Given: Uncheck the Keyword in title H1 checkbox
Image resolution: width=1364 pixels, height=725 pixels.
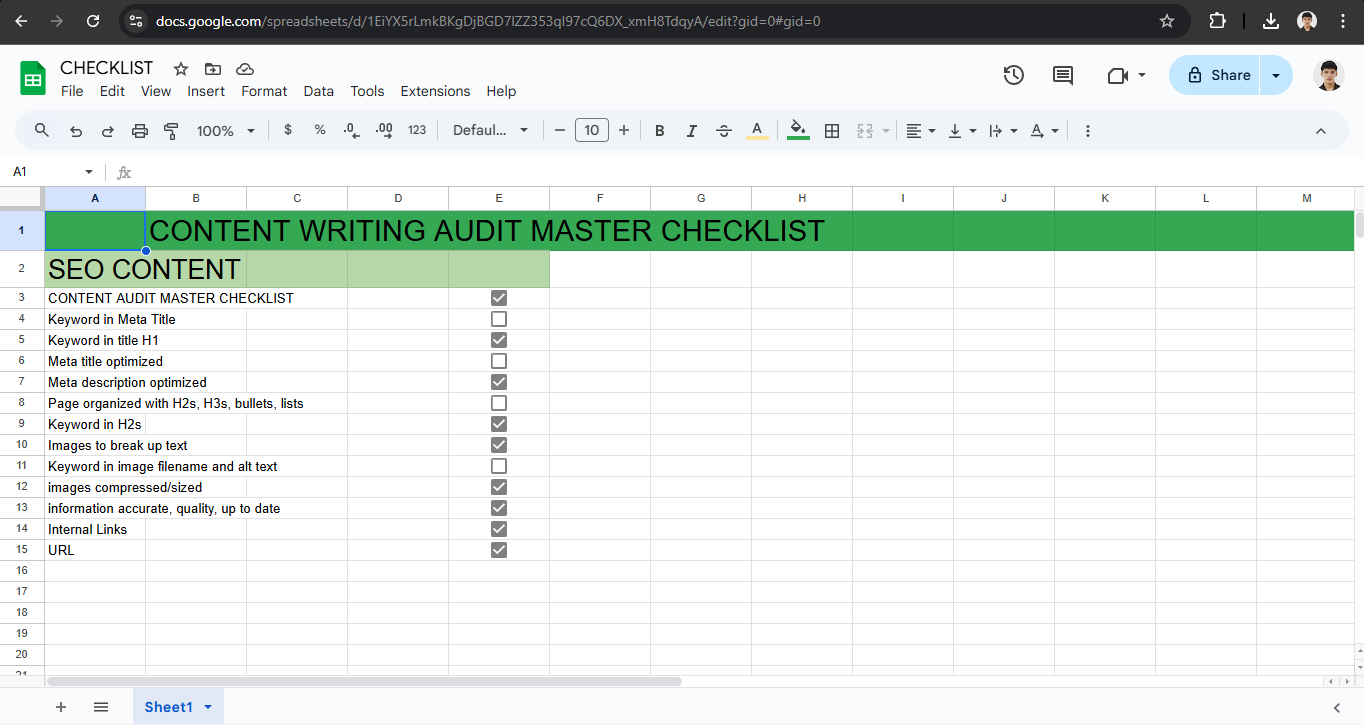Looking at the screenshot, I should [x=499, y=340].
